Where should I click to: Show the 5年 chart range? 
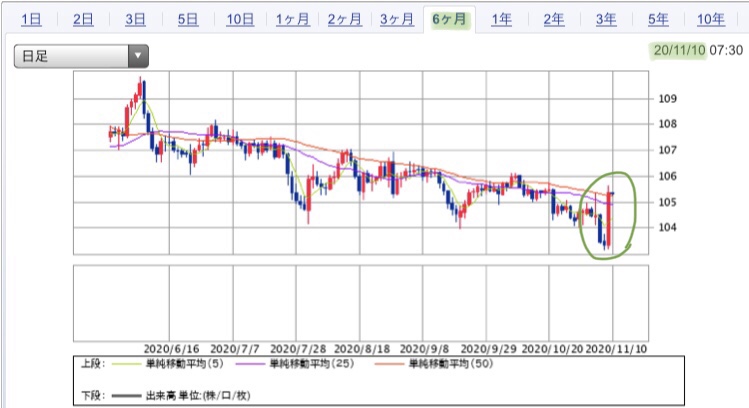[658, 20]
